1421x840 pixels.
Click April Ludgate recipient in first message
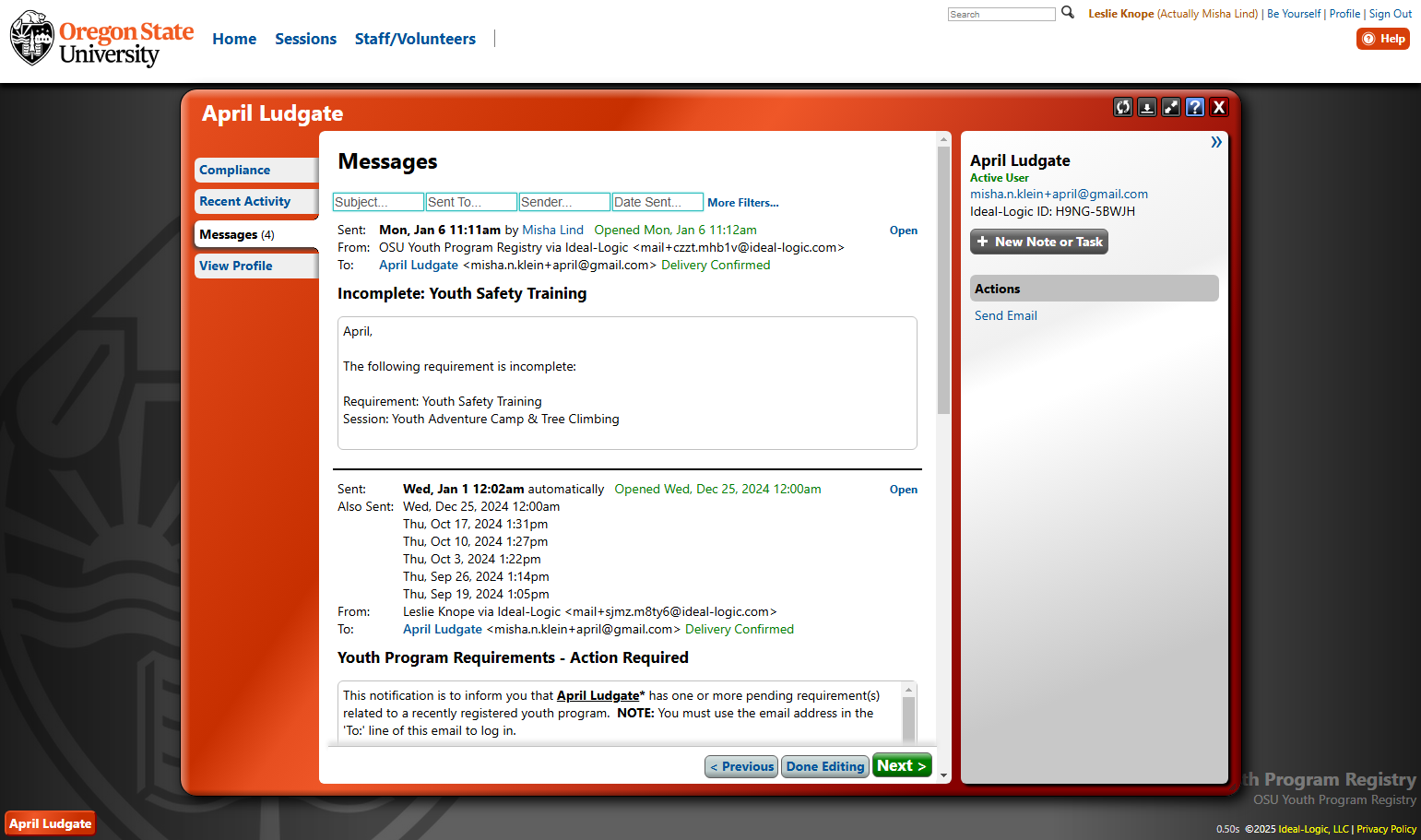click(x=419, y=265)
